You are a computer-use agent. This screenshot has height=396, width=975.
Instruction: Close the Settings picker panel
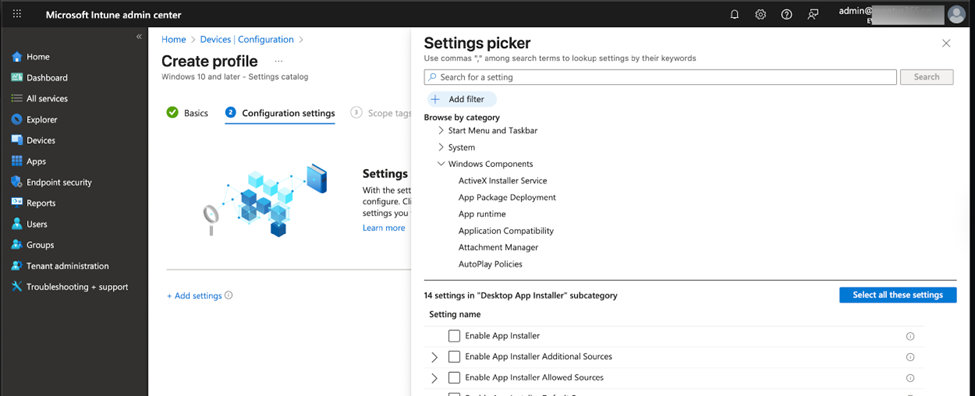point(946,43)
